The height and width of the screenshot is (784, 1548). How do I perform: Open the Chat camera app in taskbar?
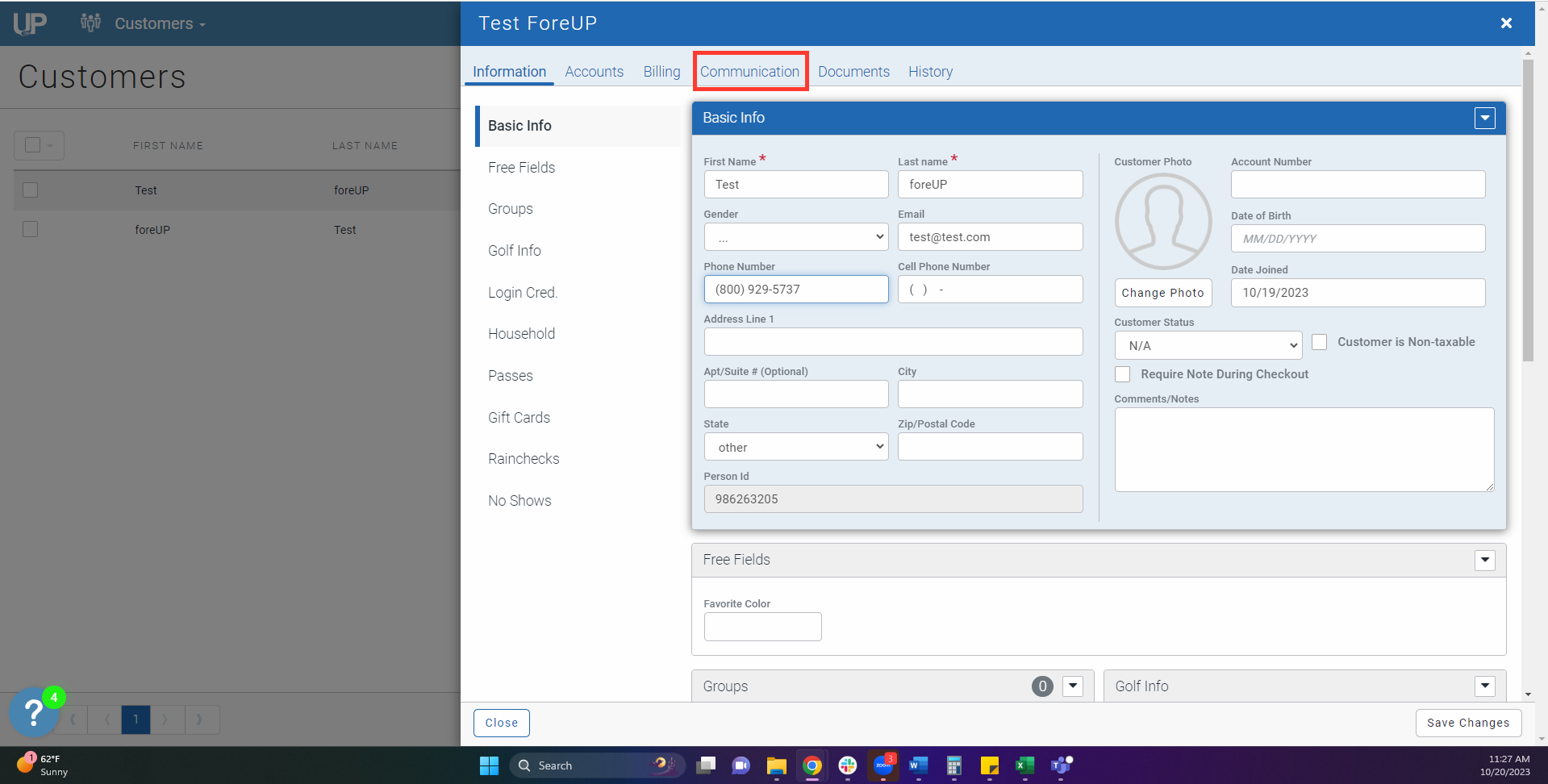[741, 765]
